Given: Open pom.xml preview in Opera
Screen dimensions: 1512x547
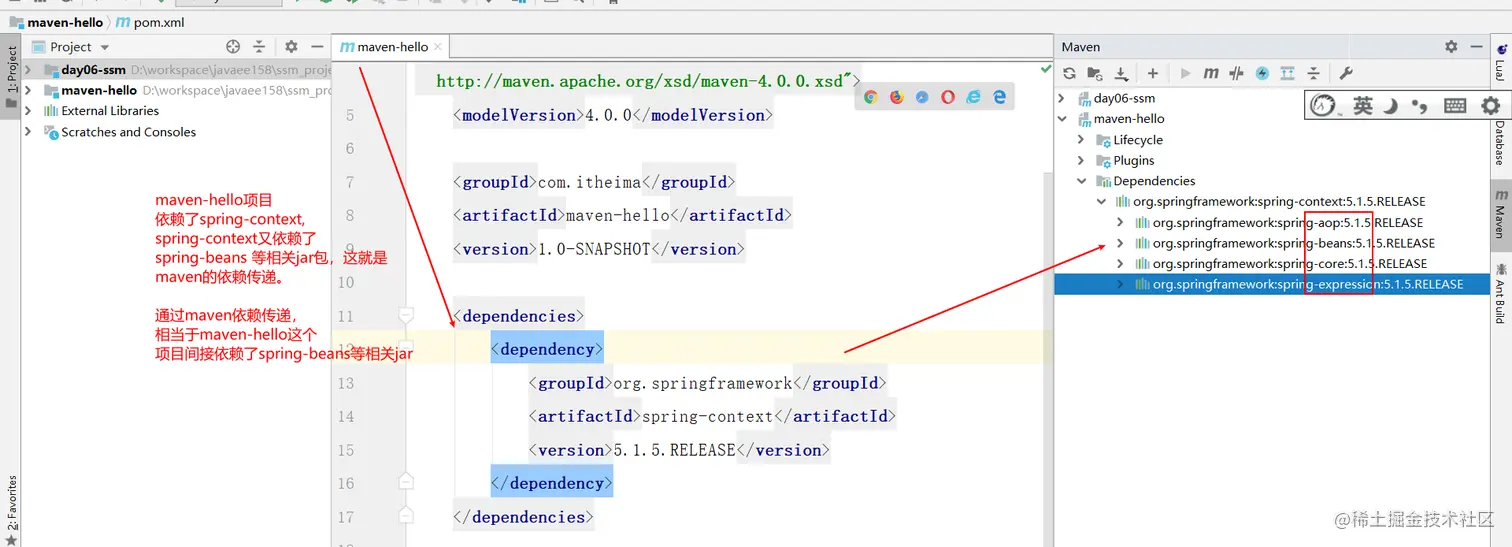Looking at the screenshot, I should pyautogui.click(x=948, y=97).
